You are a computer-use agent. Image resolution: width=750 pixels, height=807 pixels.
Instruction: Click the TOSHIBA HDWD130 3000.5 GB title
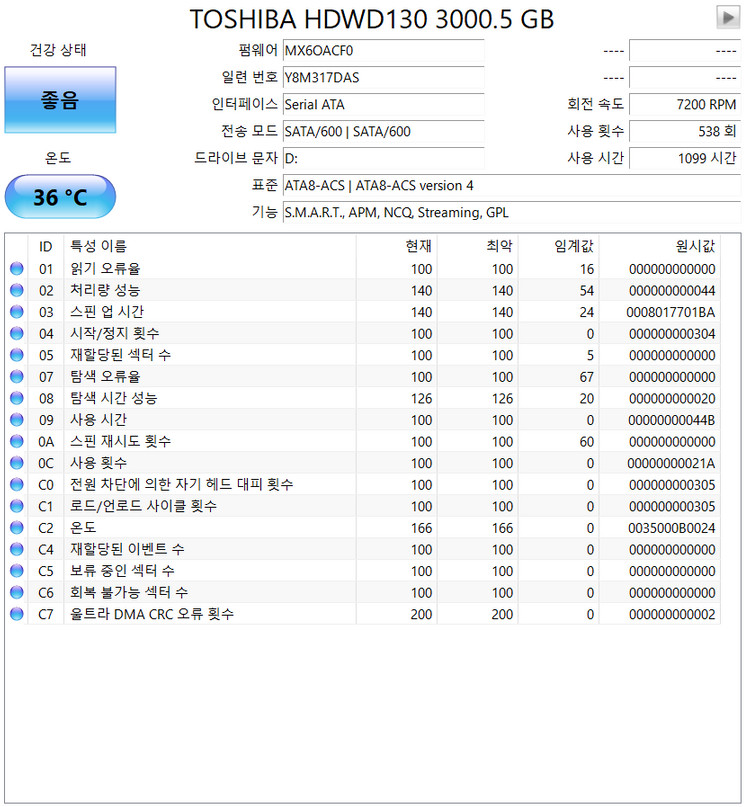pyautogui.click(x=372, y=19)
